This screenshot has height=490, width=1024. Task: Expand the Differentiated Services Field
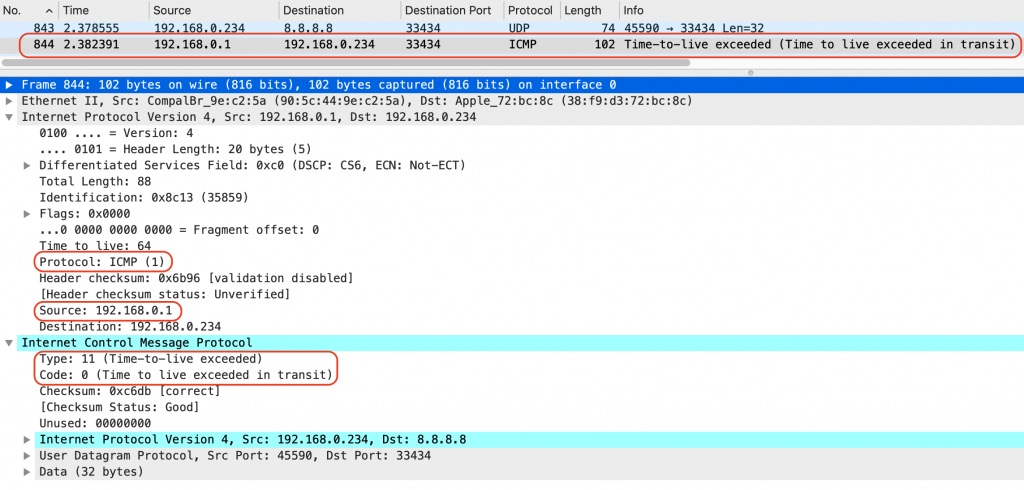pyautogui.click(x=27, y=165)
